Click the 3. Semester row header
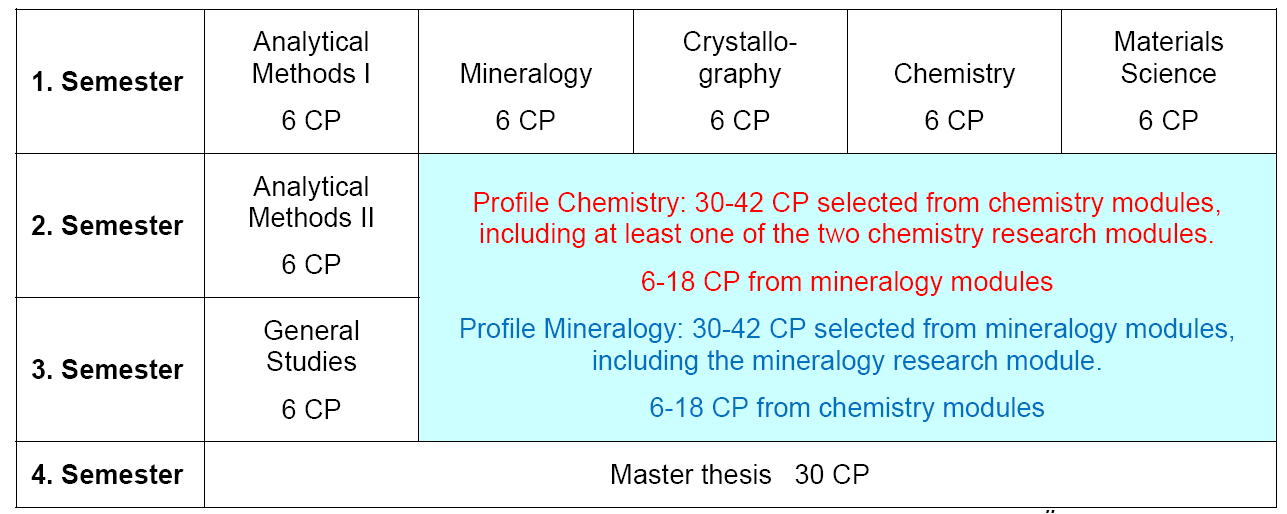 pos(110,369)
